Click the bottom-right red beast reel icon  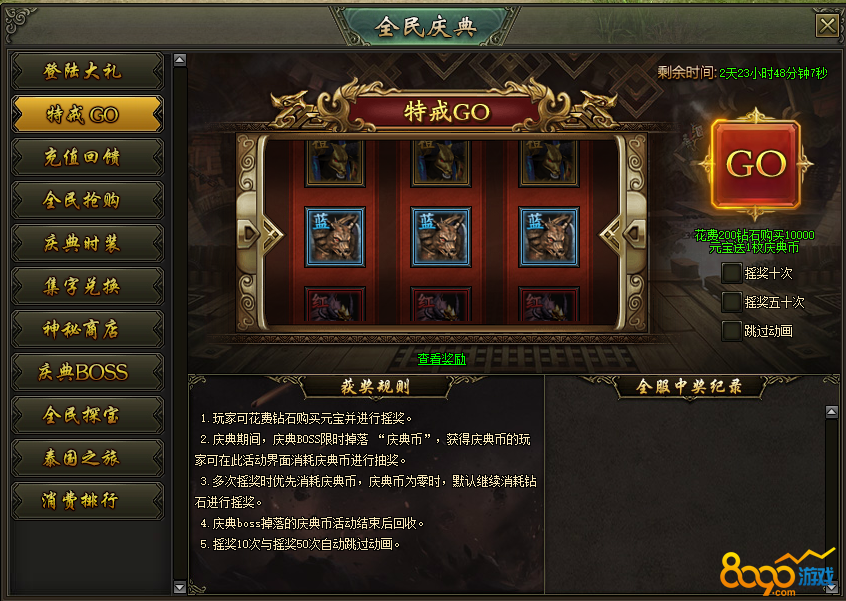(549, 305)
